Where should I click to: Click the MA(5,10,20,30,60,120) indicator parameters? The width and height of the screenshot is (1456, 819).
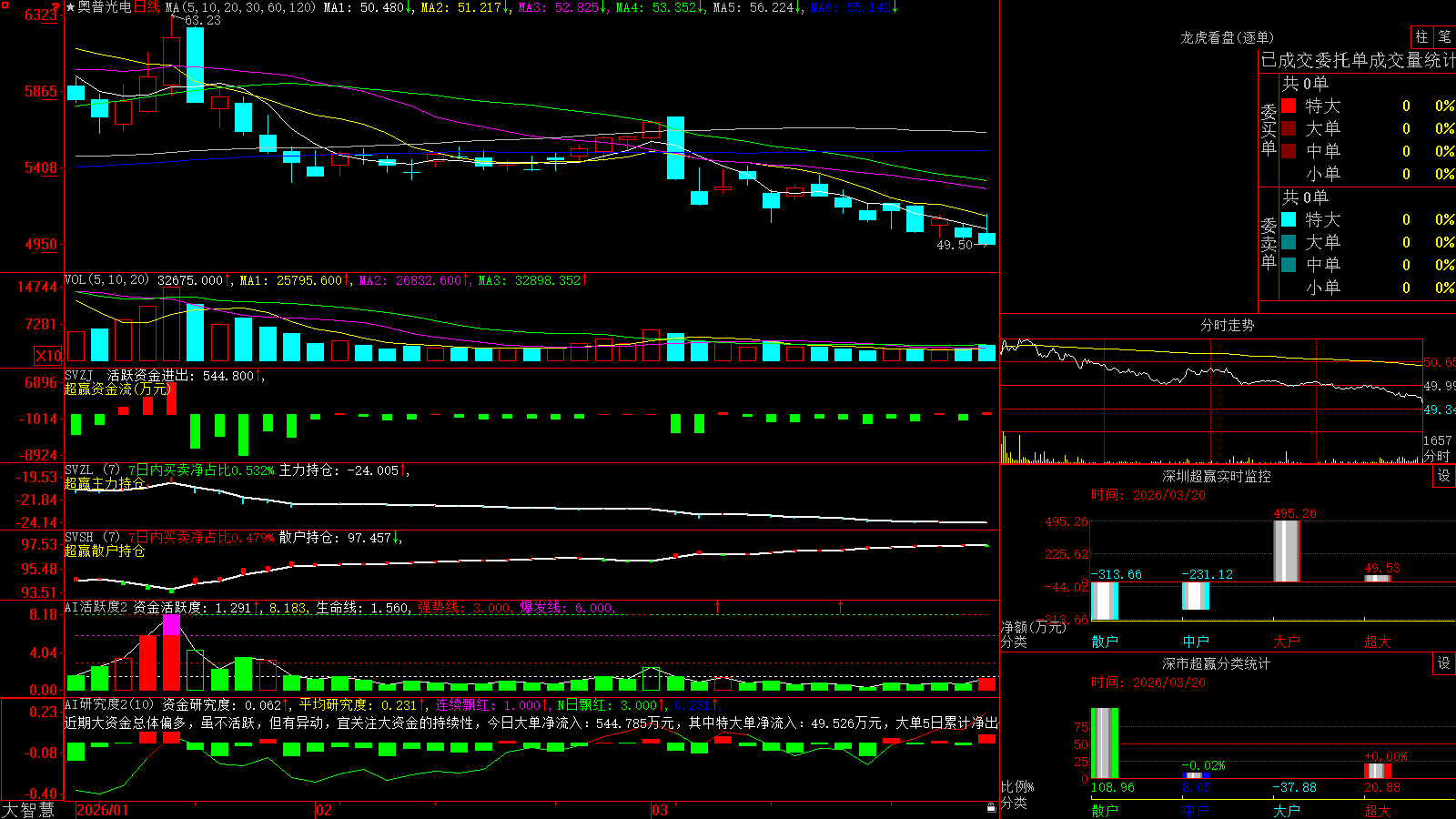(240, 7)
